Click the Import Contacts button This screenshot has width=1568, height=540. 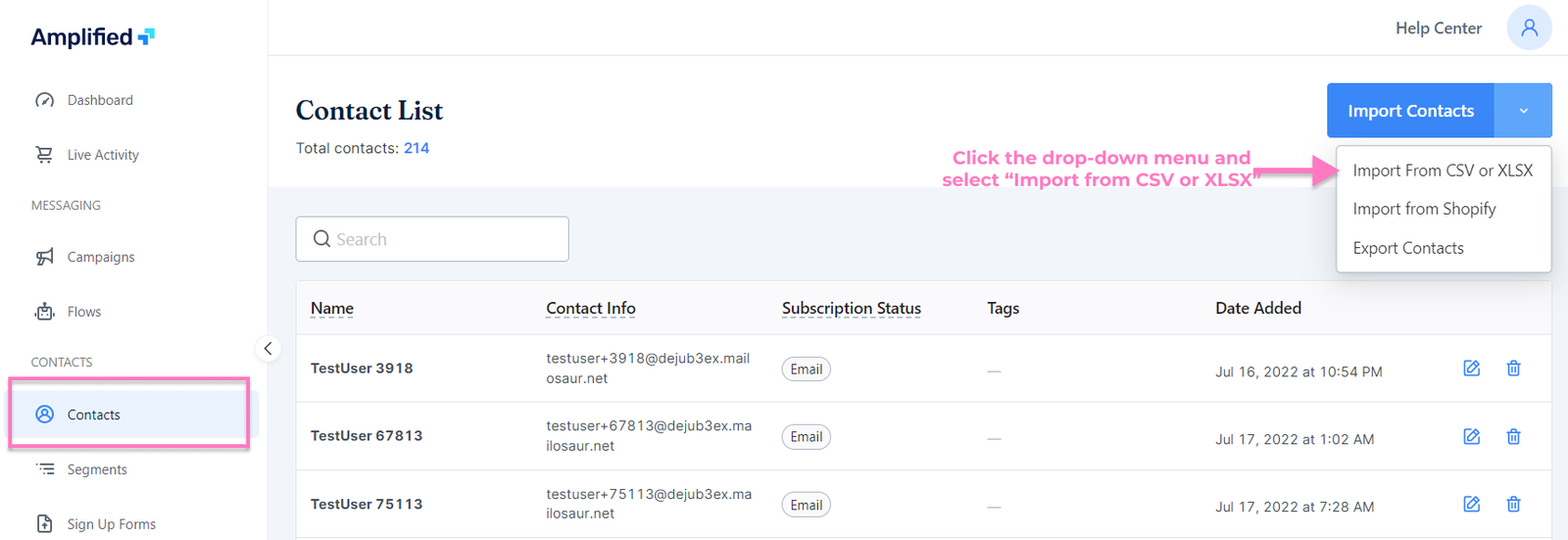pos(1410,111)
